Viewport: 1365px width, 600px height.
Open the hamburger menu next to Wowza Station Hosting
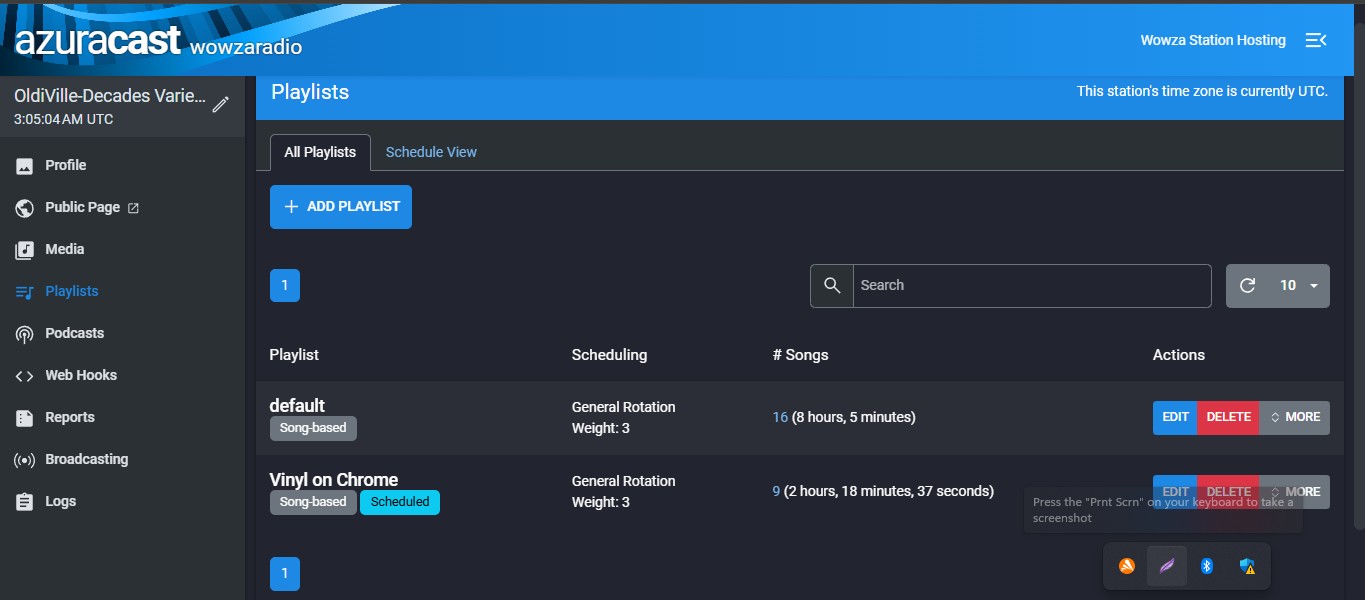point(1316,40)
